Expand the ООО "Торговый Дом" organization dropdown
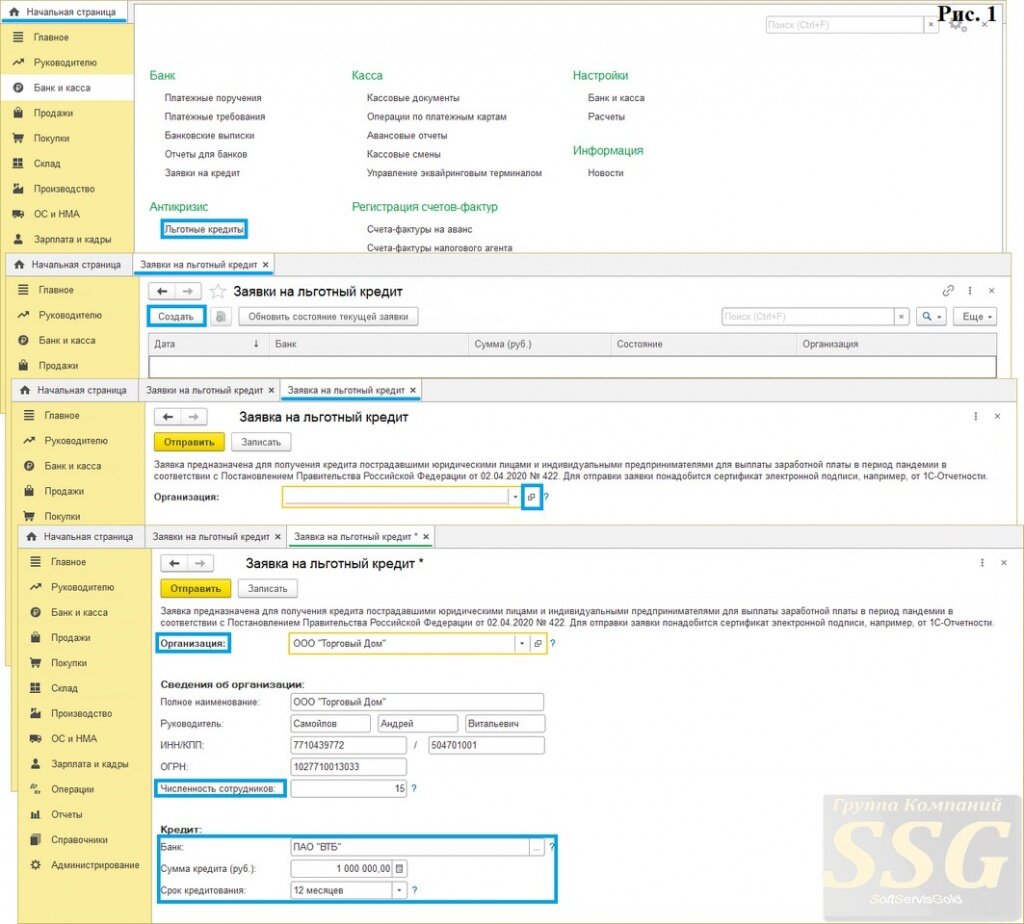 coord(522,643)
